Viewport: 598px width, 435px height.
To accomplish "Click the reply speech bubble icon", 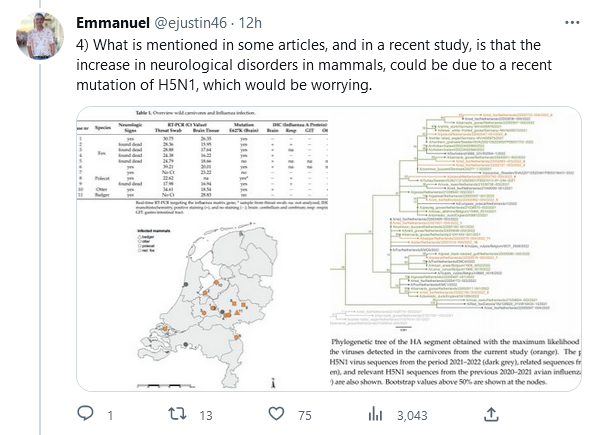I will tap(85, 414).
